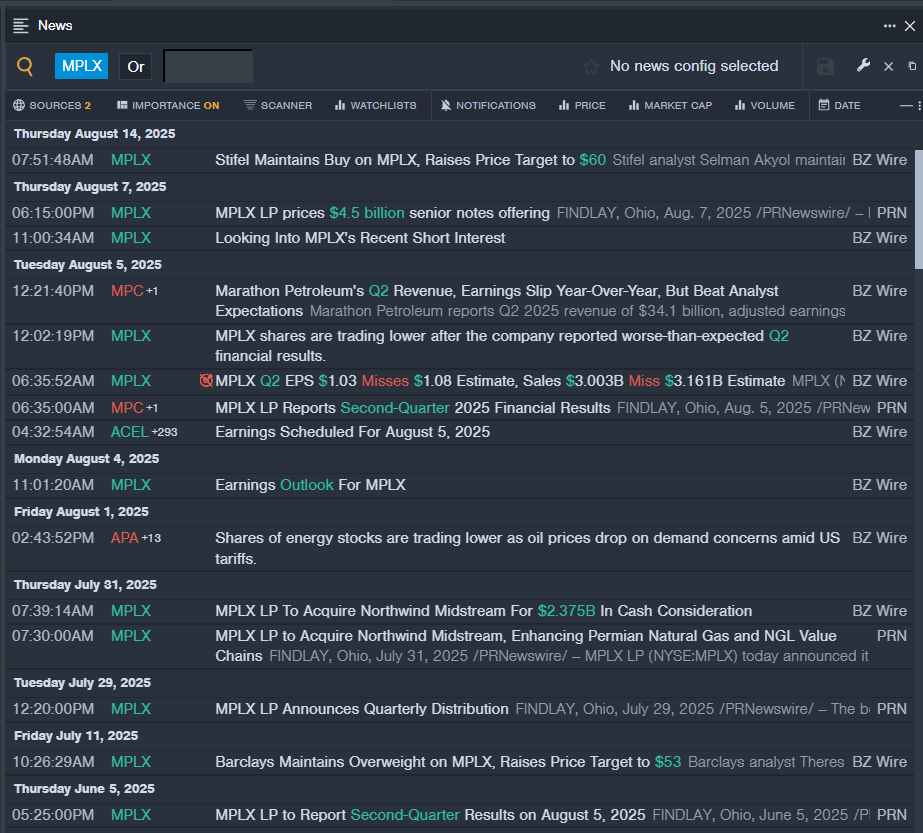Open the Scanner filter
923x833 pixels.
[x=278, y=105]
